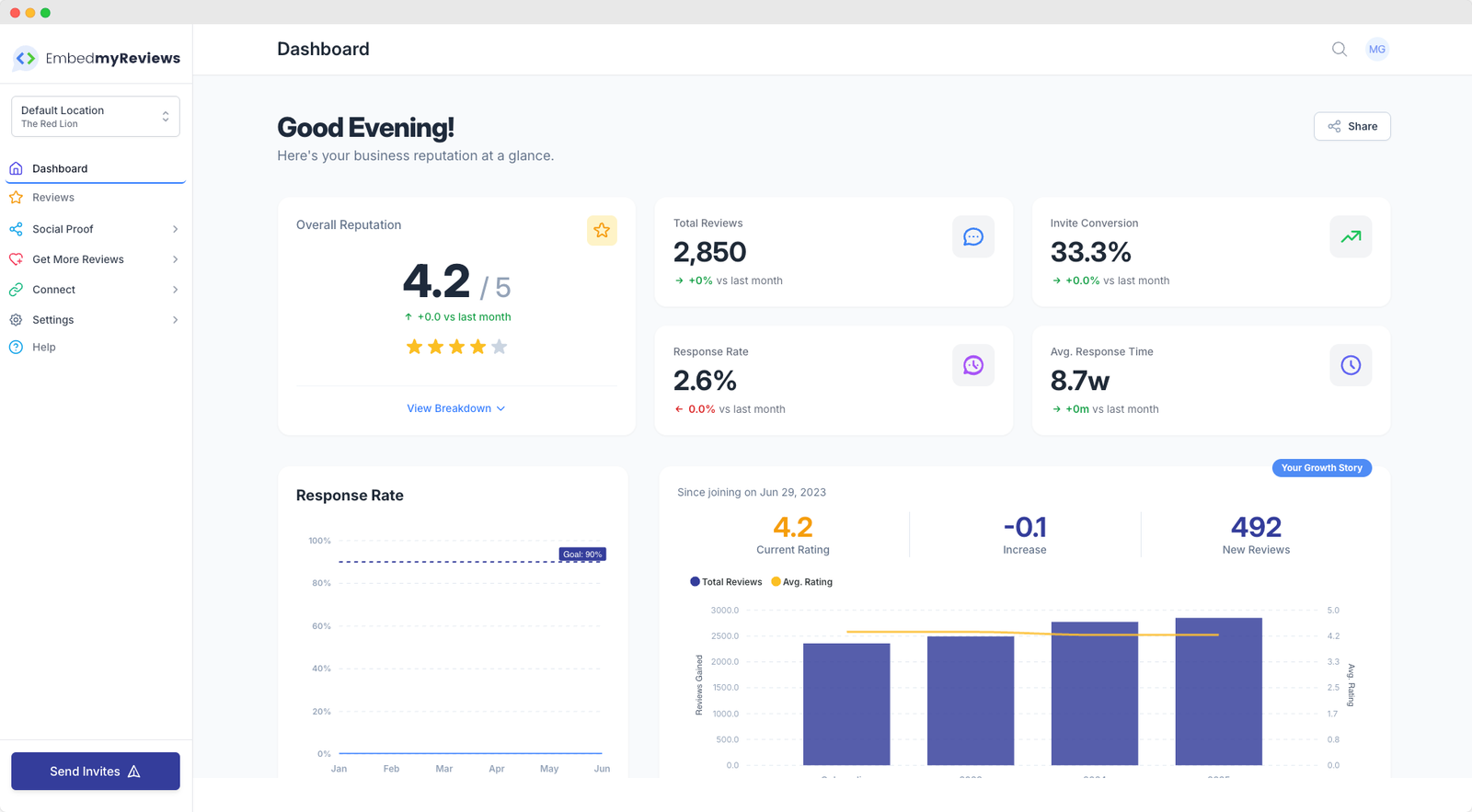Click the EmbedmyReviews logo
Image resolution: width=1472 pixels, height=812 pixels.
coord(97,58)
